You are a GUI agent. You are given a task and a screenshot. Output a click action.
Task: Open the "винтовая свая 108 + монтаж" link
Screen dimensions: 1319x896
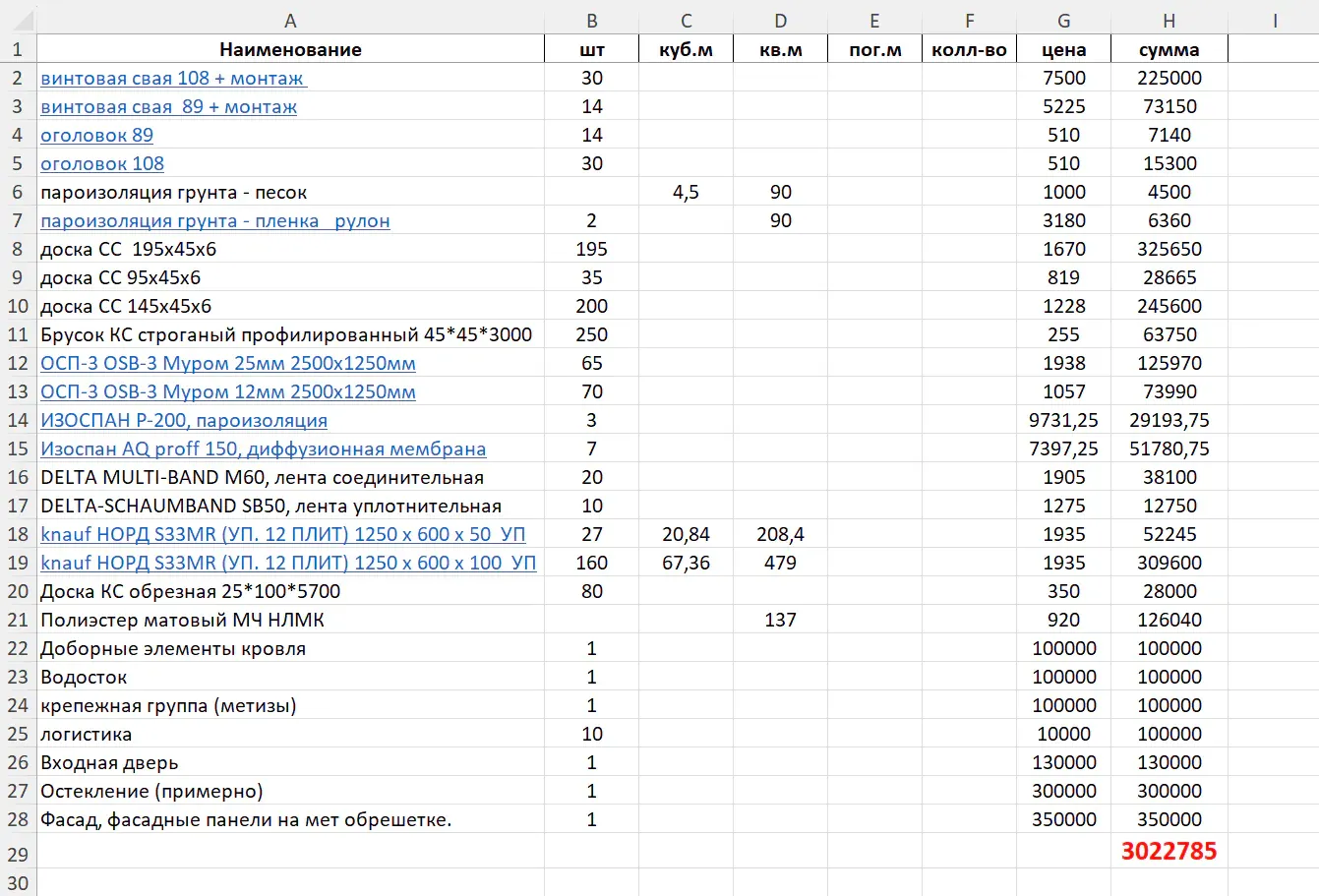click(173, 79)
